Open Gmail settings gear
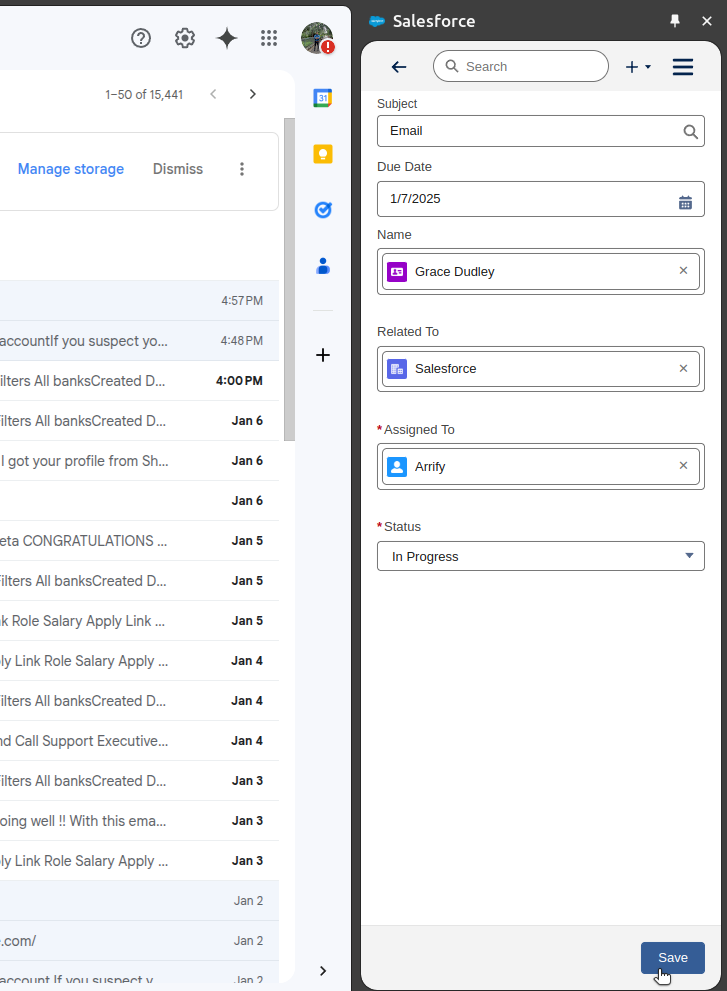 point(185,39)
